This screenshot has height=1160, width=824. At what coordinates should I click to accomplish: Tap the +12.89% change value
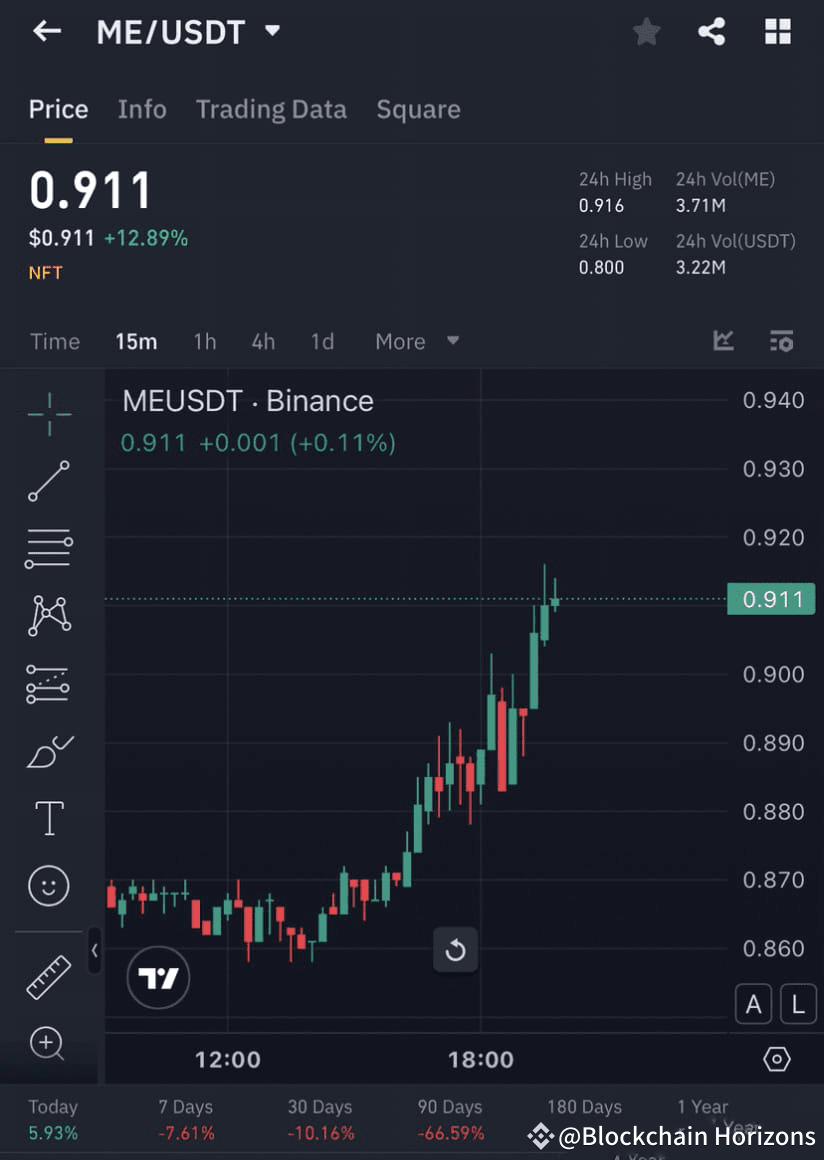click(146, 238)
